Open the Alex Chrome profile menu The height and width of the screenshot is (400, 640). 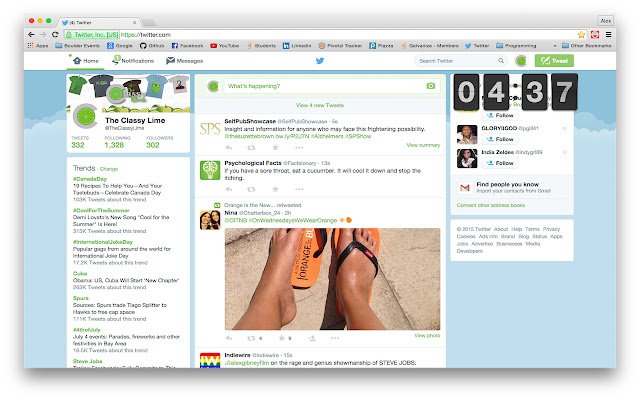click(x=606, y=21)
